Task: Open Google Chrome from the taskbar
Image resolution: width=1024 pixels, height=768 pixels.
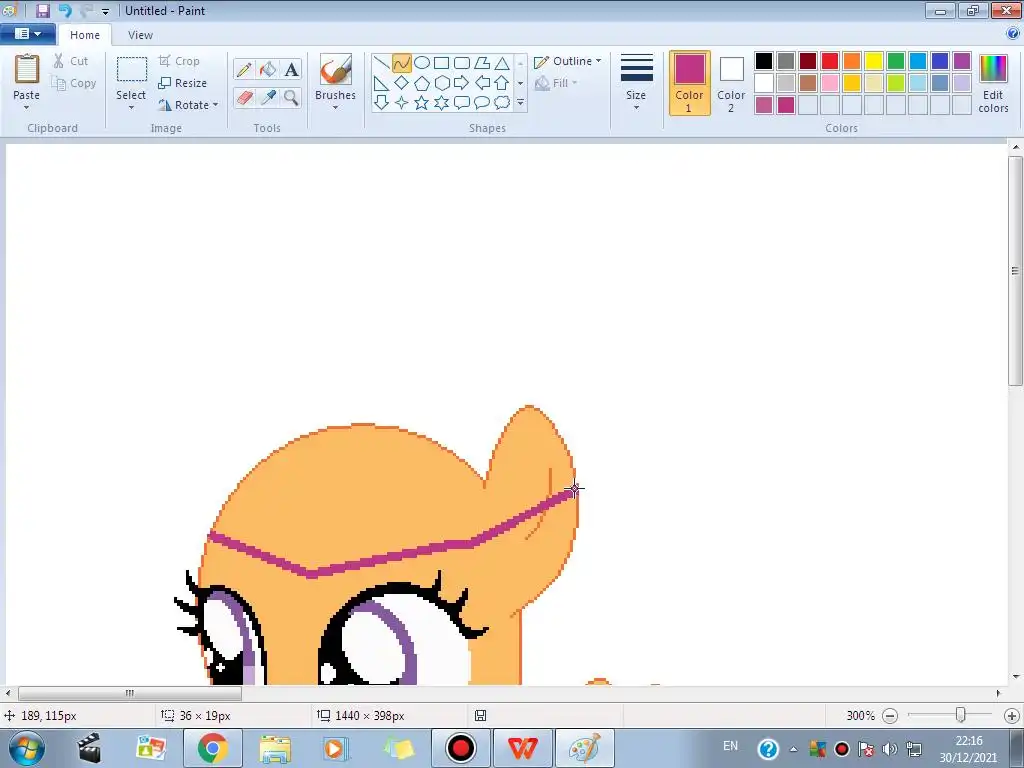Action: (x=213, y=748)
